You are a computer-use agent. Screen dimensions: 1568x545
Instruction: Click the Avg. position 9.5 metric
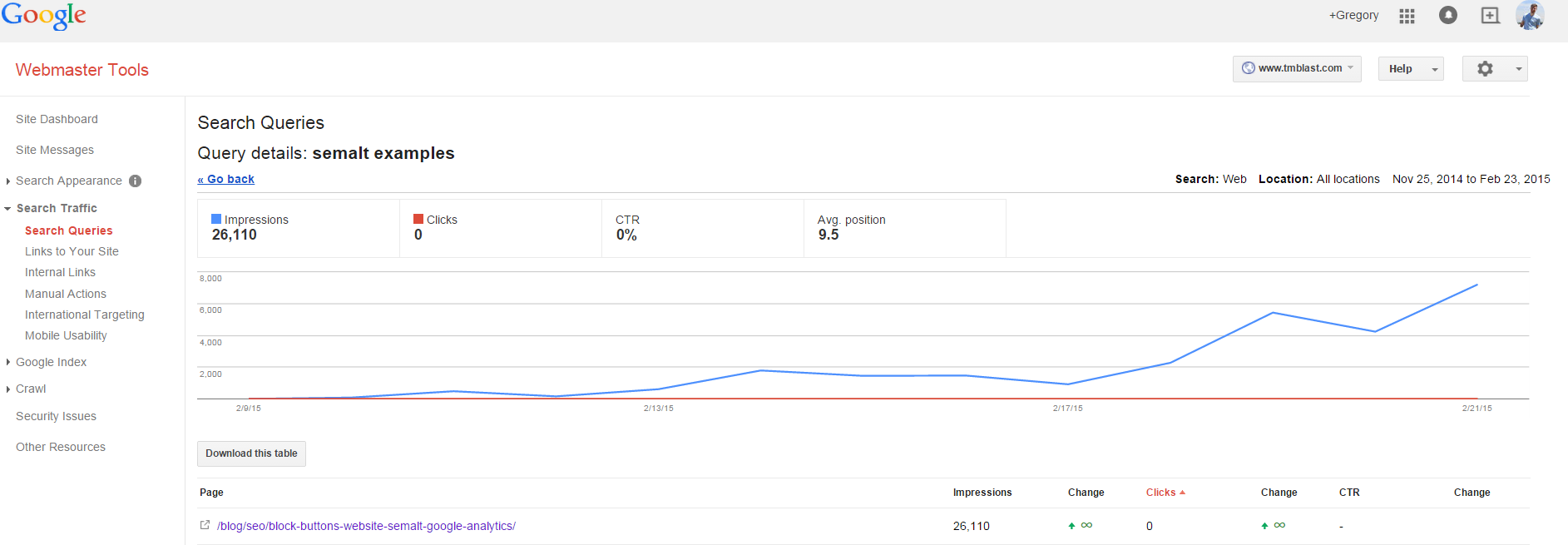click(x=905, y=228)
